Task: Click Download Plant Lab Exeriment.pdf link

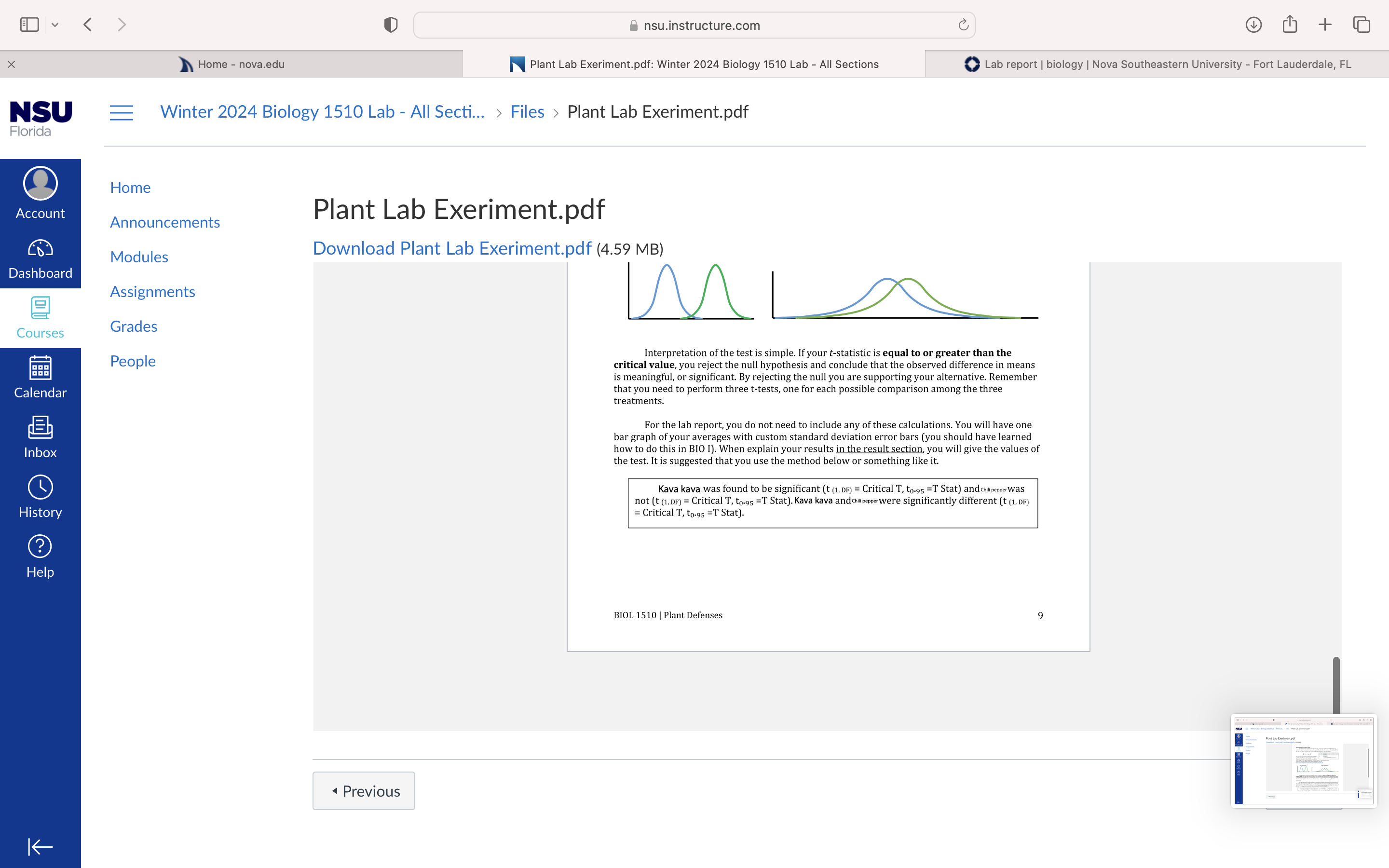Action: pyautogui.click(x=452, y=248)
